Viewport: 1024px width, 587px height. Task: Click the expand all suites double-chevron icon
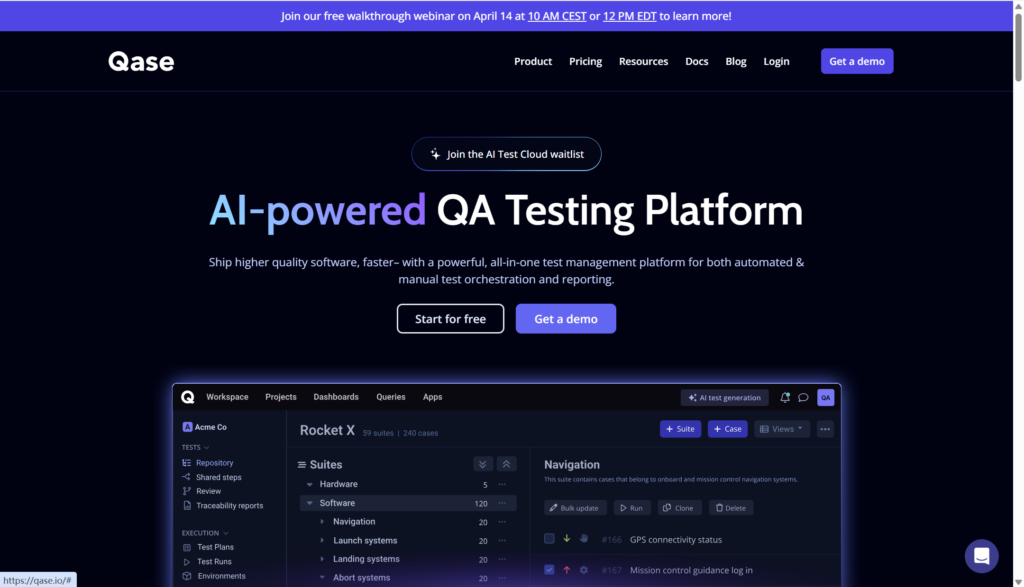click(483, 464)
